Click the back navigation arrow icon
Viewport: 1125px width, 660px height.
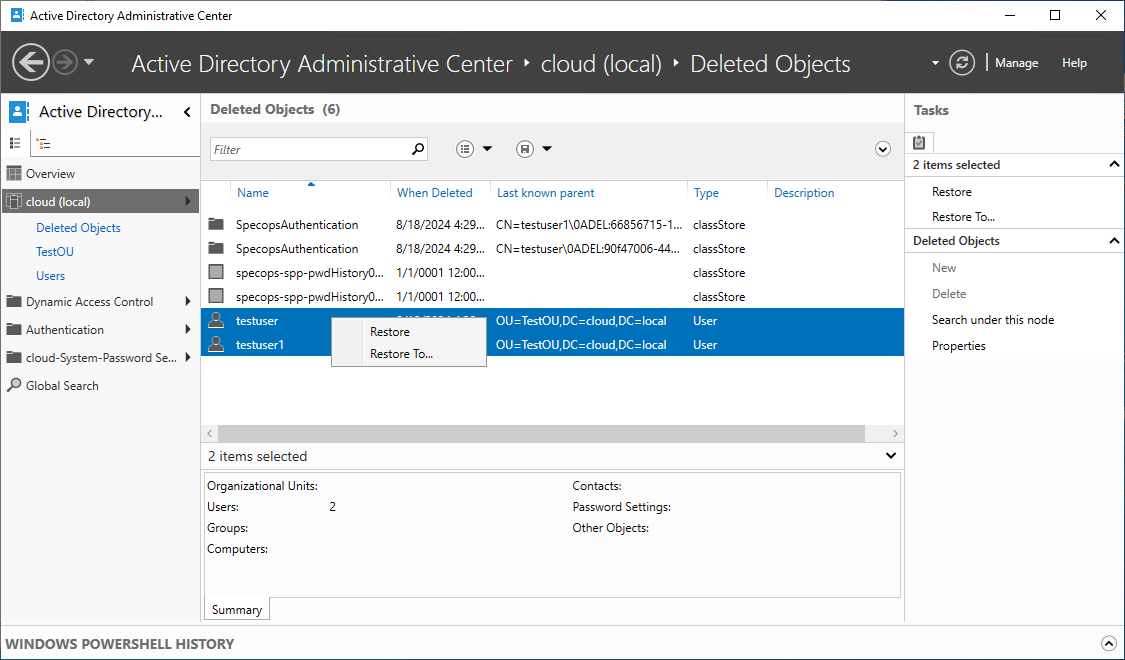click(x=31, y=62)
